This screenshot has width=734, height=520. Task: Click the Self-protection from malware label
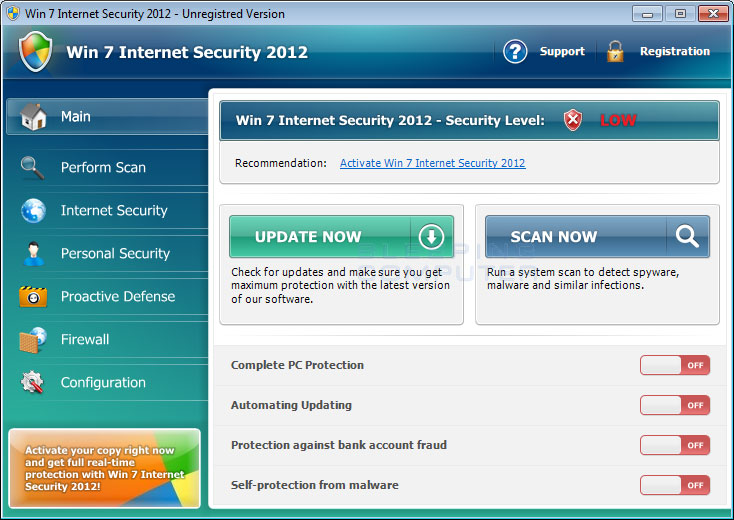pyautogui.click(x=315, y=485)
